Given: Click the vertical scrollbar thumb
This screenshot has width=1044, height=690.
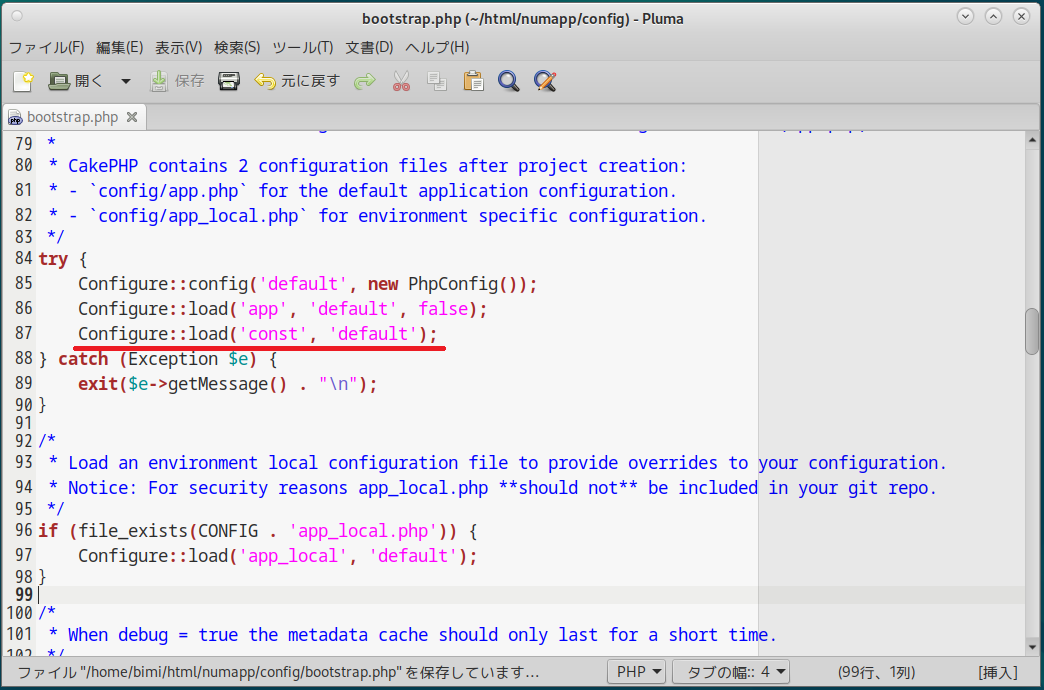Looking at the screenshot, I should click(1032, 331).
